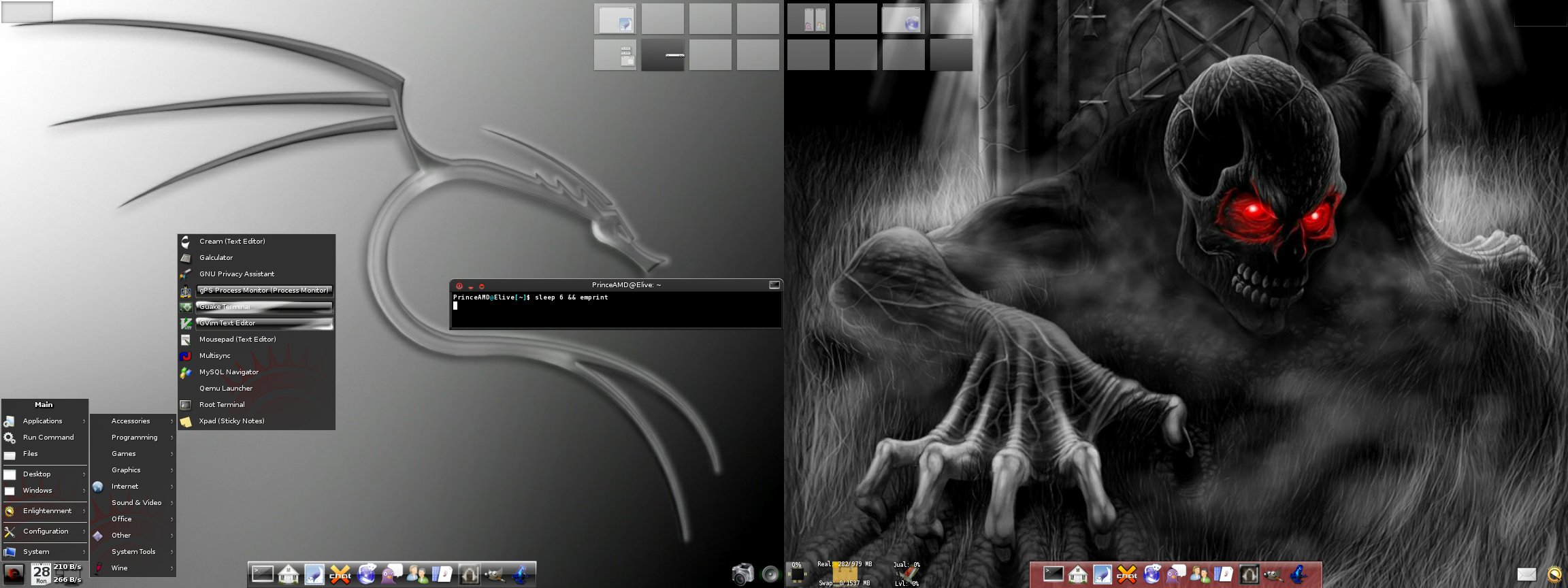This screenshot has width=1568, height=588.
Task: Click inside the terminal command area
Action: coord(616,310)
